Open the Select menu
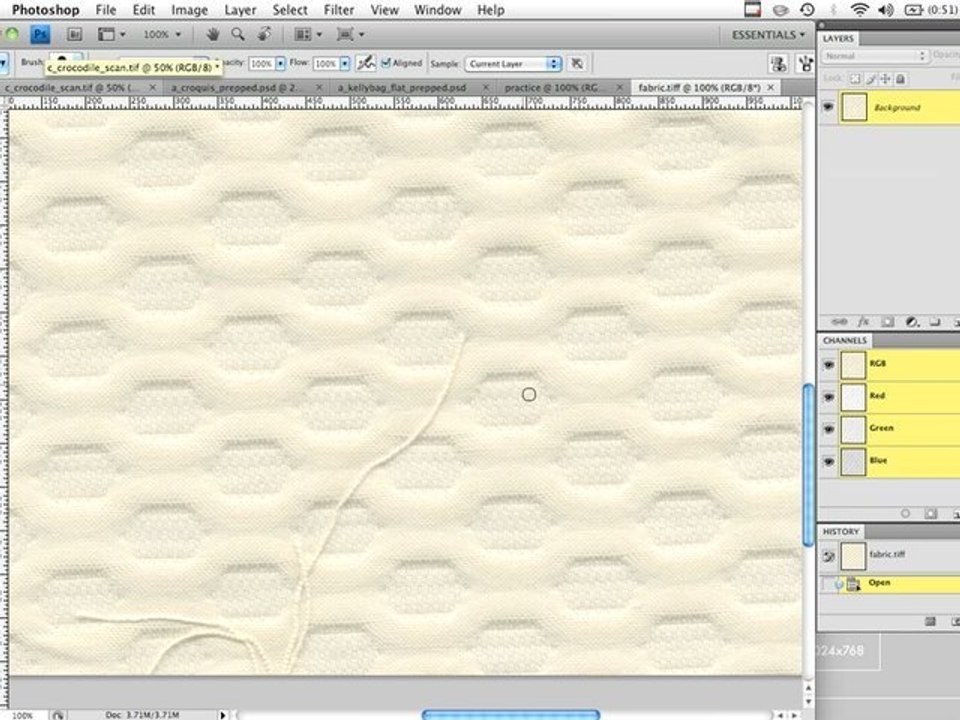Screen dimensions: 960x720 pyautogui.click(x=290, y=10)
